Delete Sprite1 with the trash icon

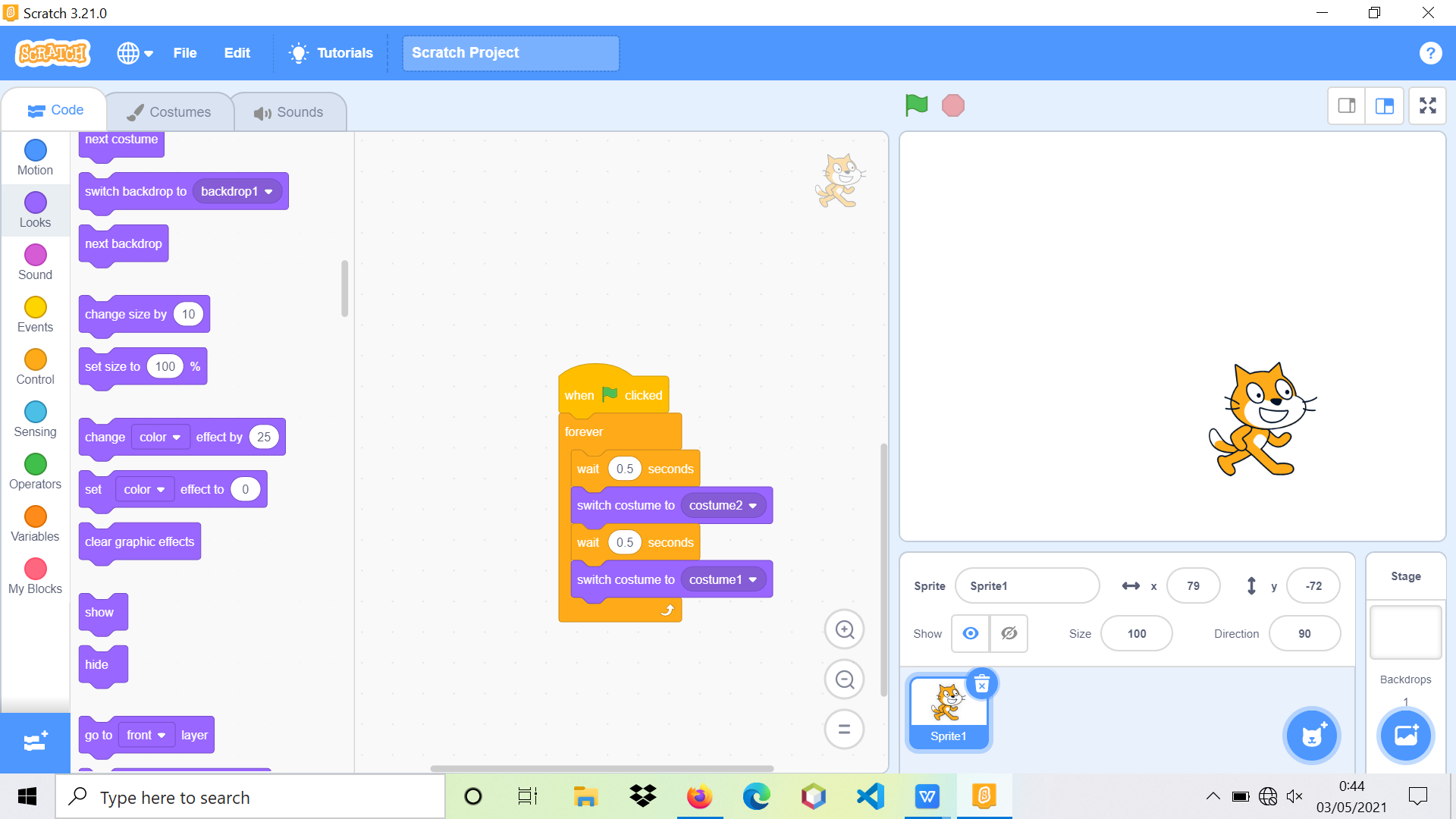982,685
